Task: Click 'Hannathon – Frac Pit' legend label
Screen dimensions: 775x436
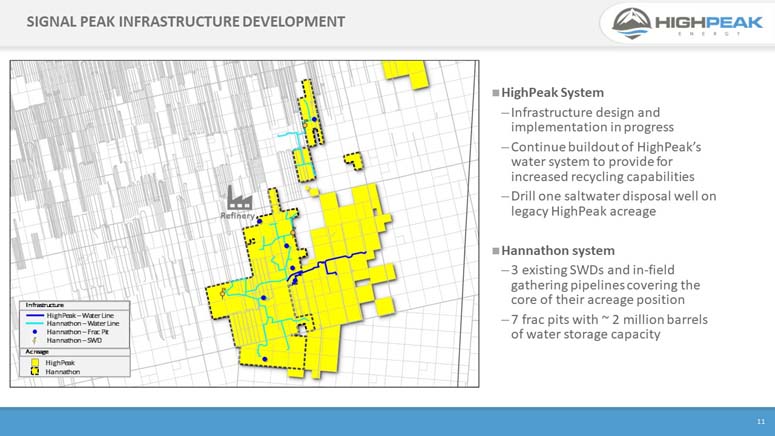Action: coord(78,332)
